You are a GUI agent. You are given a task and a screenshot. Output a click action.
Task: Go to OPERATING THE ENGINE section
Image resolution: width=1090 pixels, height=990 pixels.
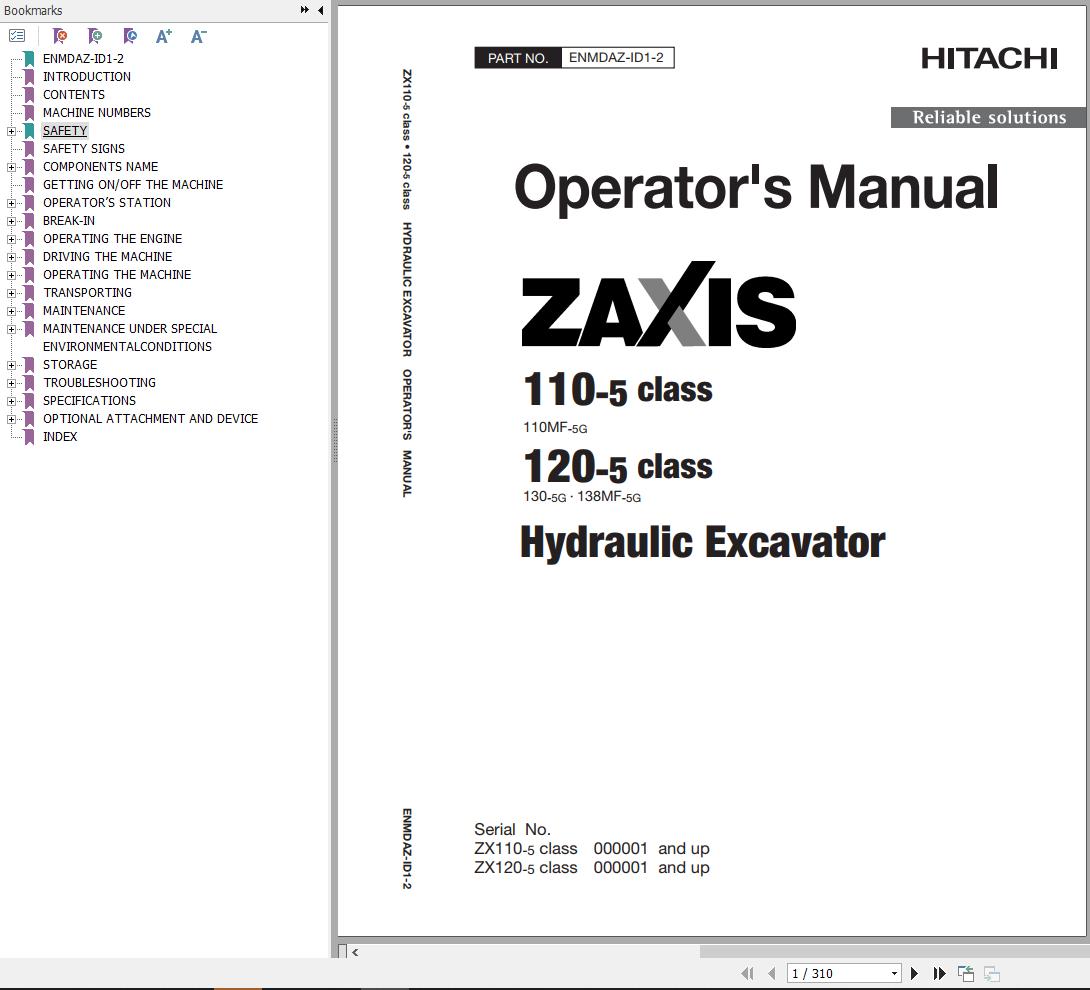coord(113,238)
